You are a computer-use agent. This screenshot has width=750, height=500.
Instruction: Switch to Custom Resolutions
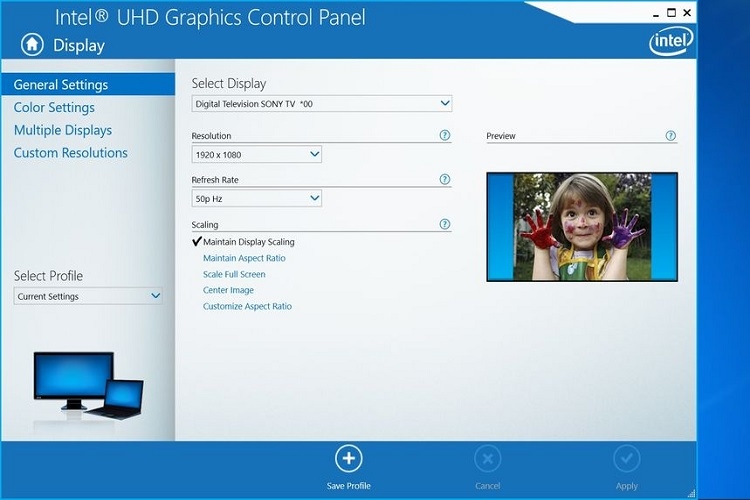click(x=70, y=153)
